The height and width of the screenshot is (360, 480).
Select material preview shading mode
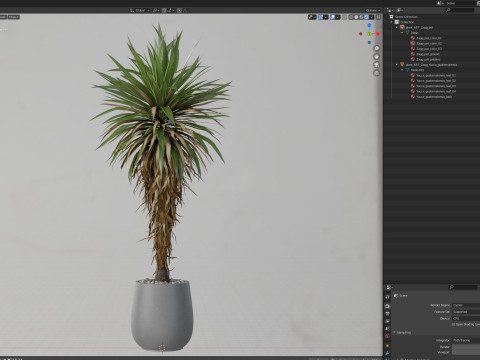point(361,17)
